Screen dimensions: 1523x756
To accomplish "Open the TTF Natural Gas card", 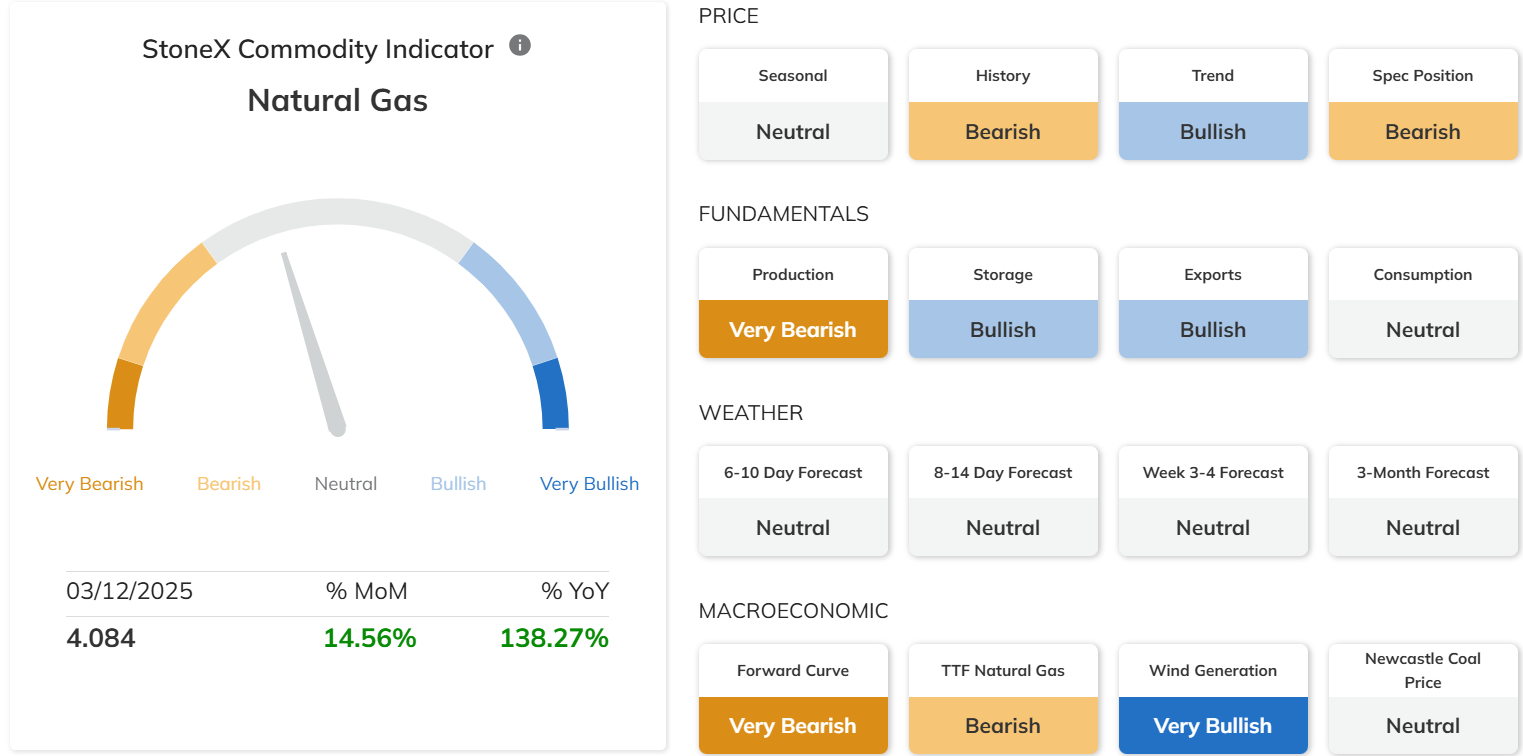I will point(1003,699).
